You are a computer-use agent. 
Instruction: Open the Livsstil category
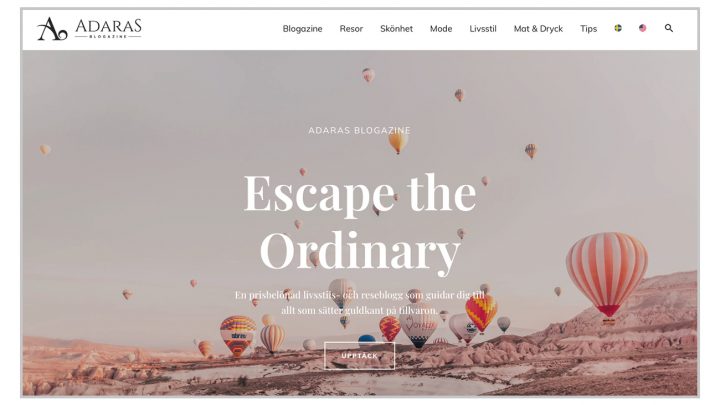(x=483, y=28)
